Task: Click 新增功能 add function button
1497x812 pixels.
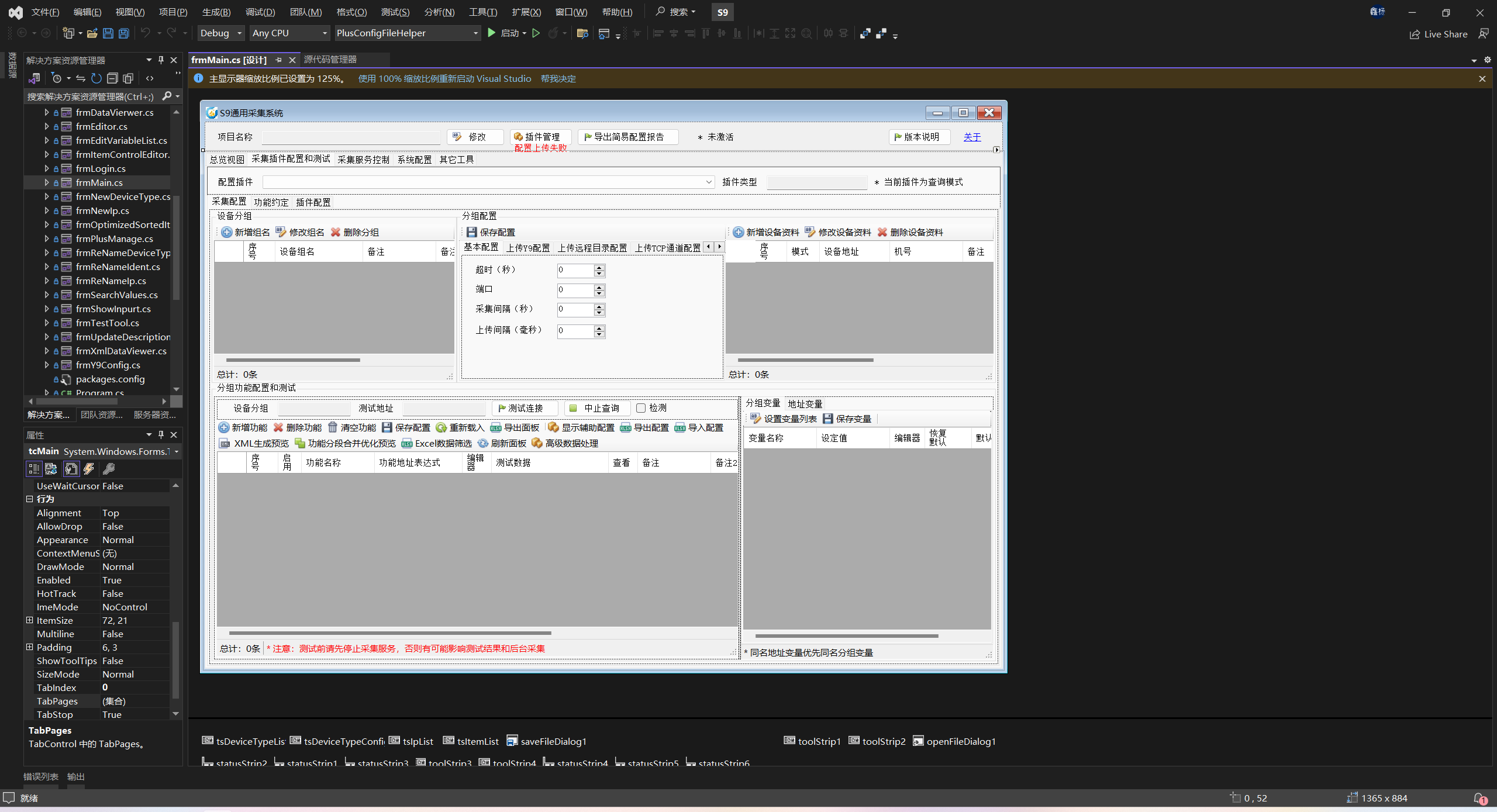Action: tap(243, 427)
